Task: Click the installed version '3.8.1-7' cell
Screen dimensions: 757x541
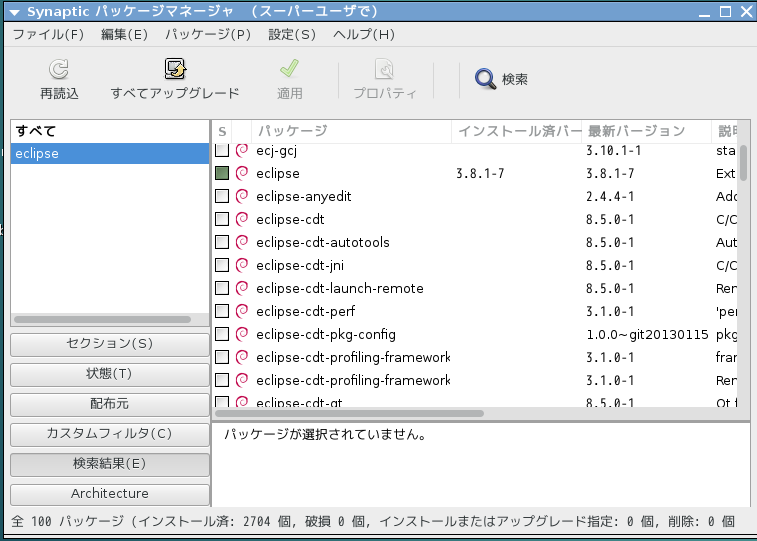Action: (x=480, y=173)
